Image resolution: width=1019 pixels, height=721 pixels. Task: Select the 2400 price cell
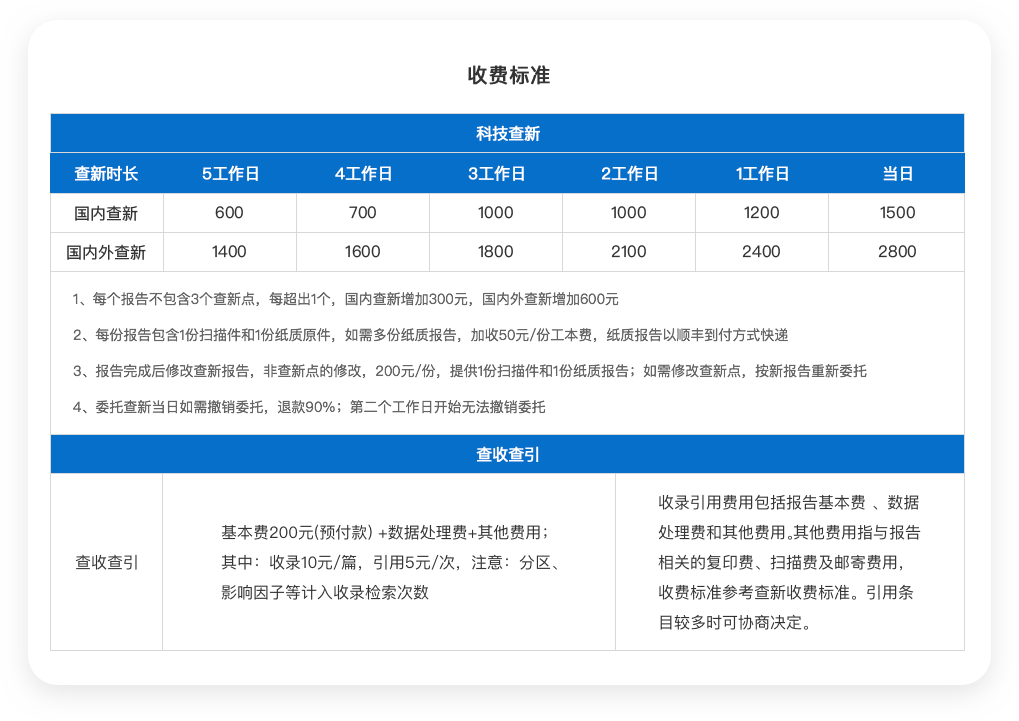[x=762, y=252]
